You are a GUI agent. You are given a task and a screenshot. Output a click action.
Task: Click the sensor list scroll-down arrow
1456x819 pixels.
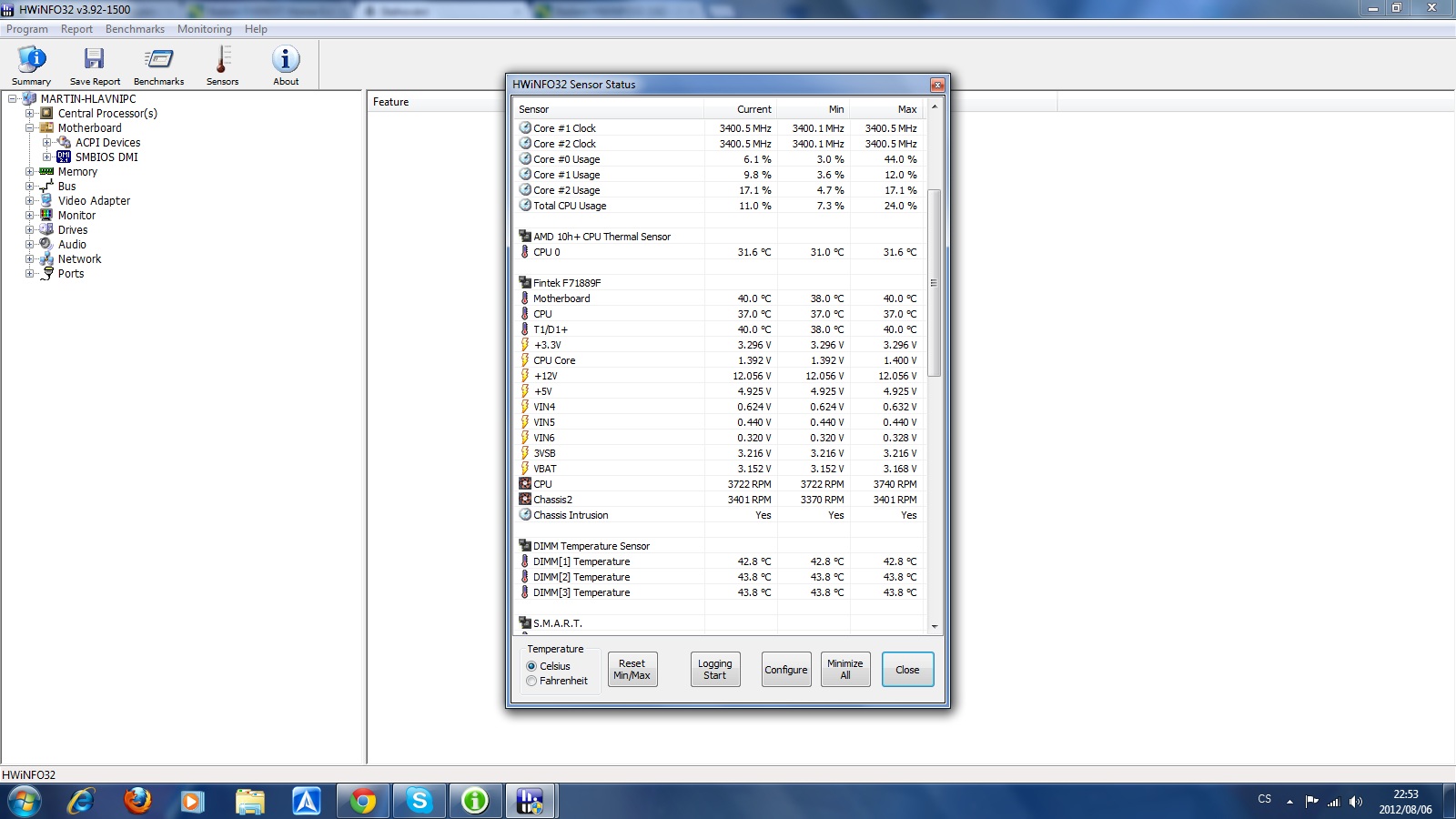[x=934, y=626]
